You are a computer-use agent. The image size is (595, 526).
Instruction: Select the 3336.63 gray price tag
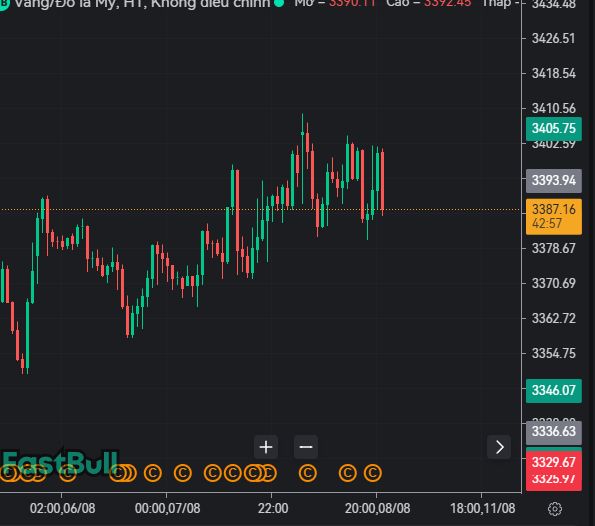[554, 432]
